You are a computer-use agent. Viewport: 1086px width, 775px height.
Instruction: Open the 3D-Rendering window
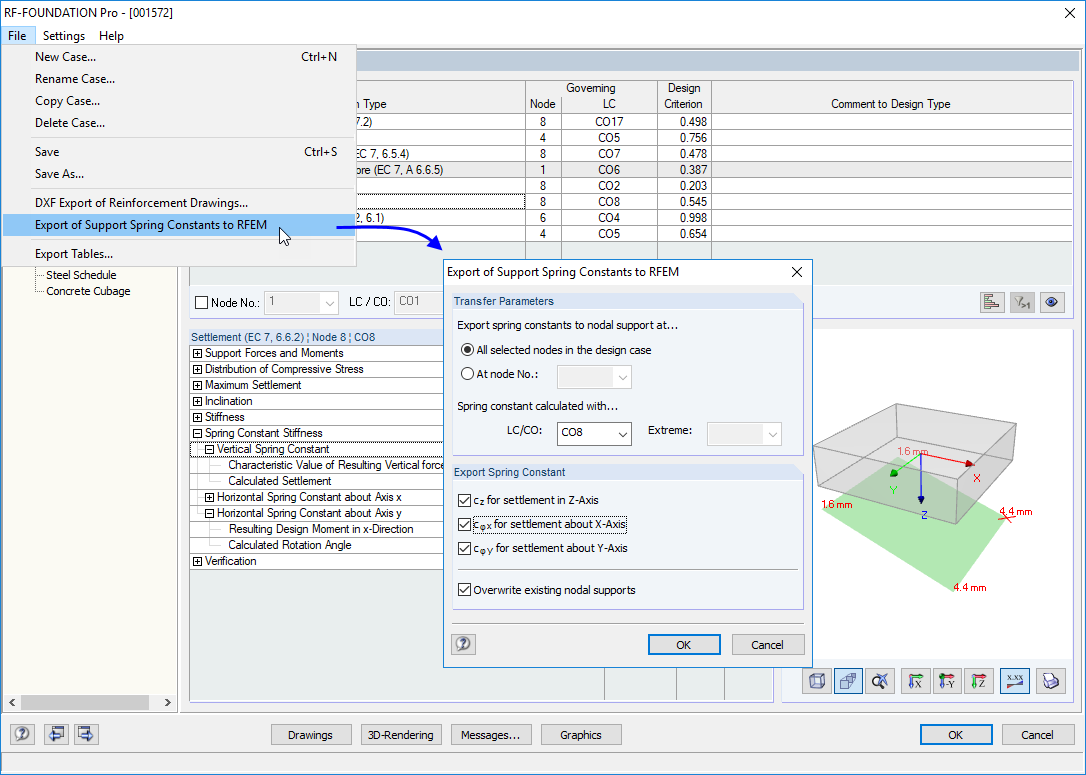coord(401,734)
